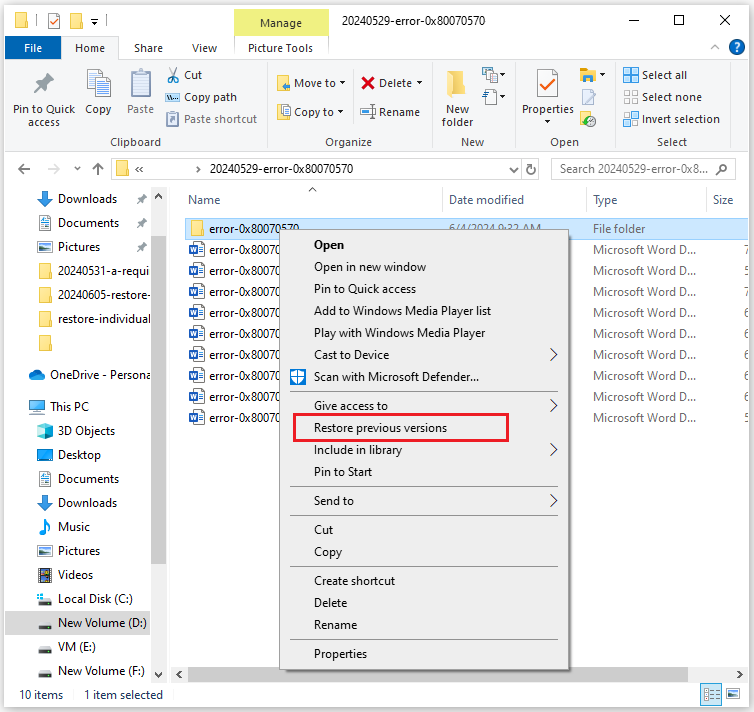Switch to large icons view in status bar
Viewport: 754px width, 712px height.
point(733,694)
